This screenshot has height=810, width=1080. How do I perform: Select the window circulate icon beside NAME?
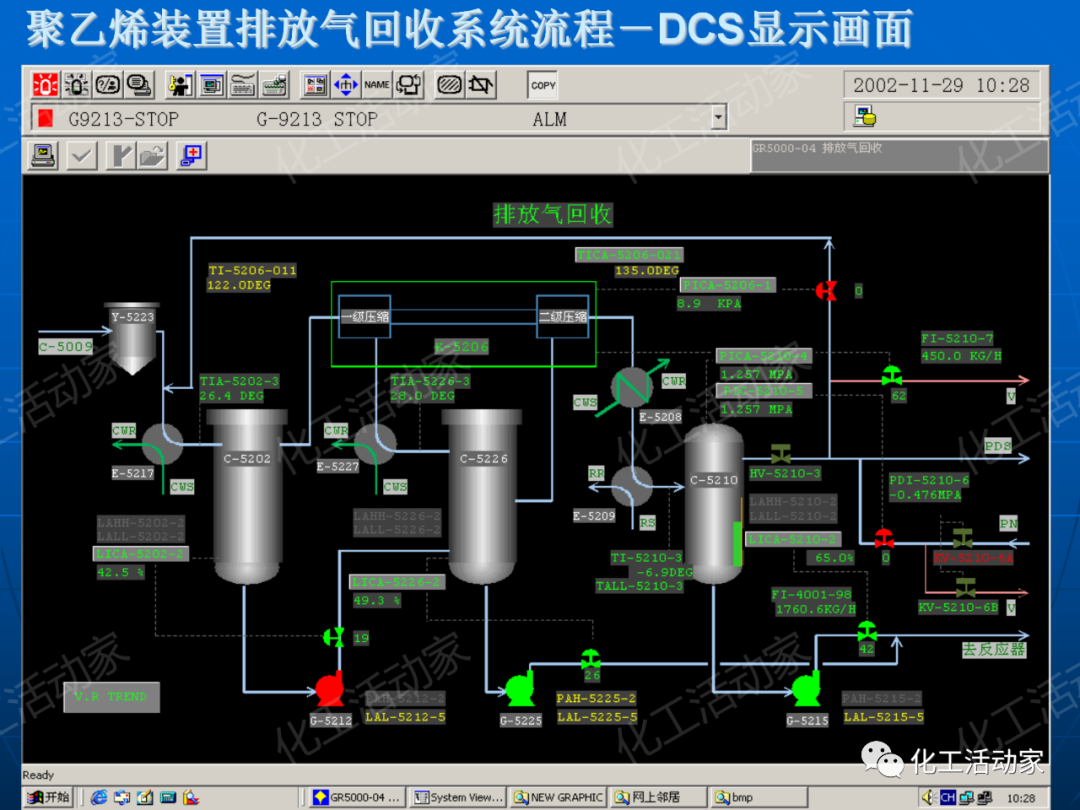point(408,85)
